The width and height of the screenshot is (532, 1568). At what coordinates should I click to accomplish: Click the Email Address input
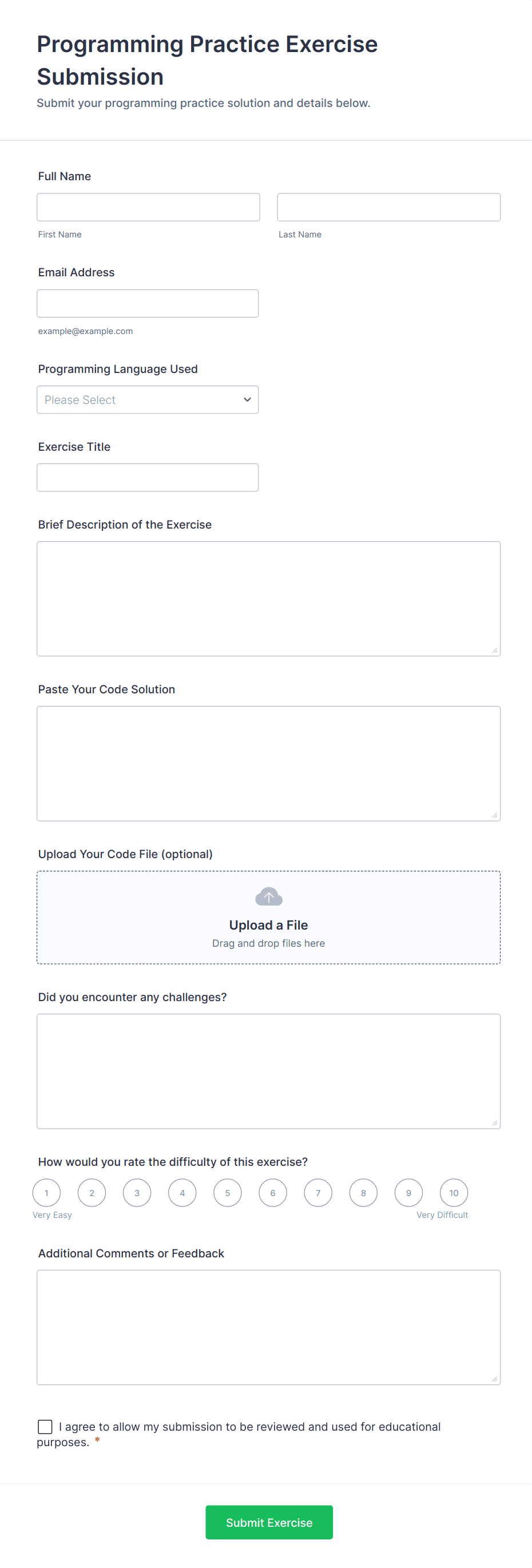(148, 304)
